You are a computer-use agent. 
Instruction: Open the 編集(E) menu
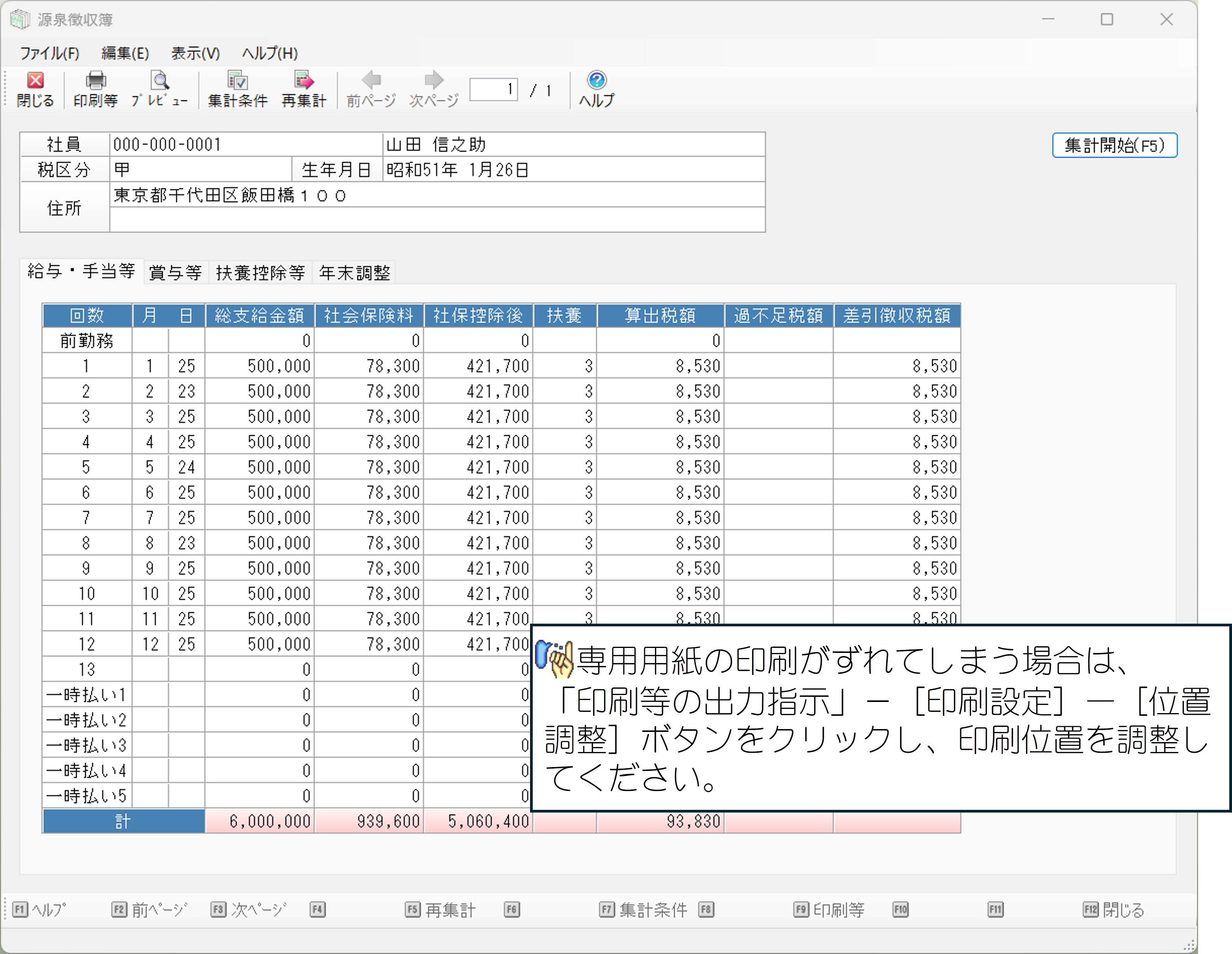click(125, 53)
